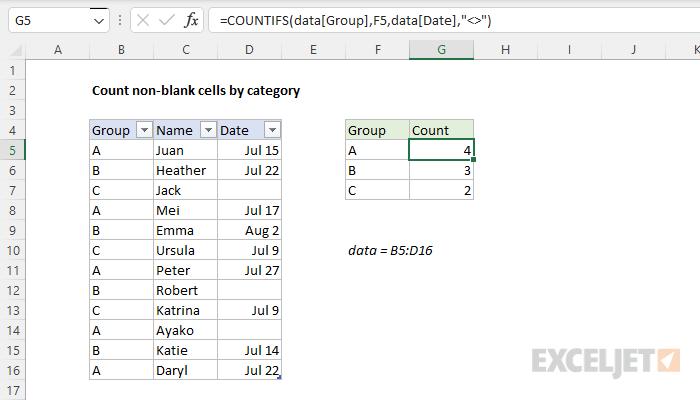The image size is (700, 400).
Task: Click the cell containing 'Peter'
Action: coord(186,271)
